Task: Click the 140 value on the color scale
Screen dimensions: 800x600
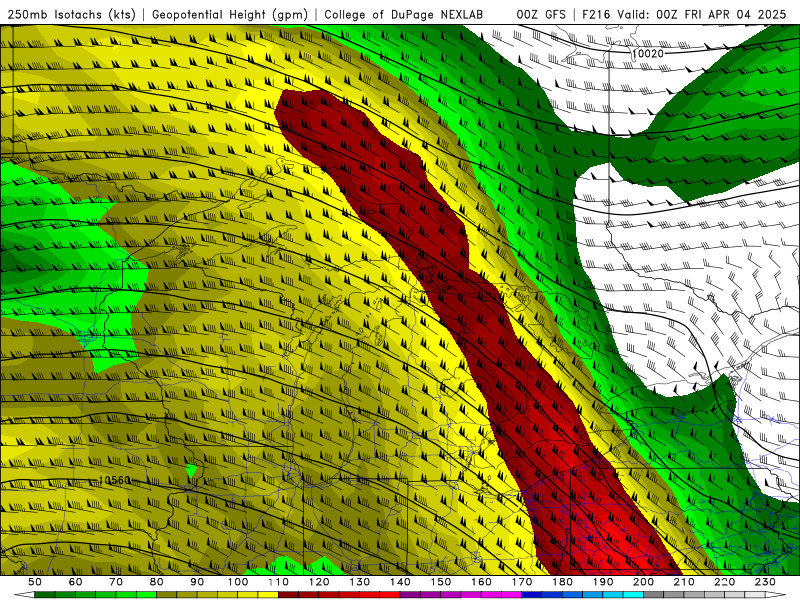Action: click(400, 582)
